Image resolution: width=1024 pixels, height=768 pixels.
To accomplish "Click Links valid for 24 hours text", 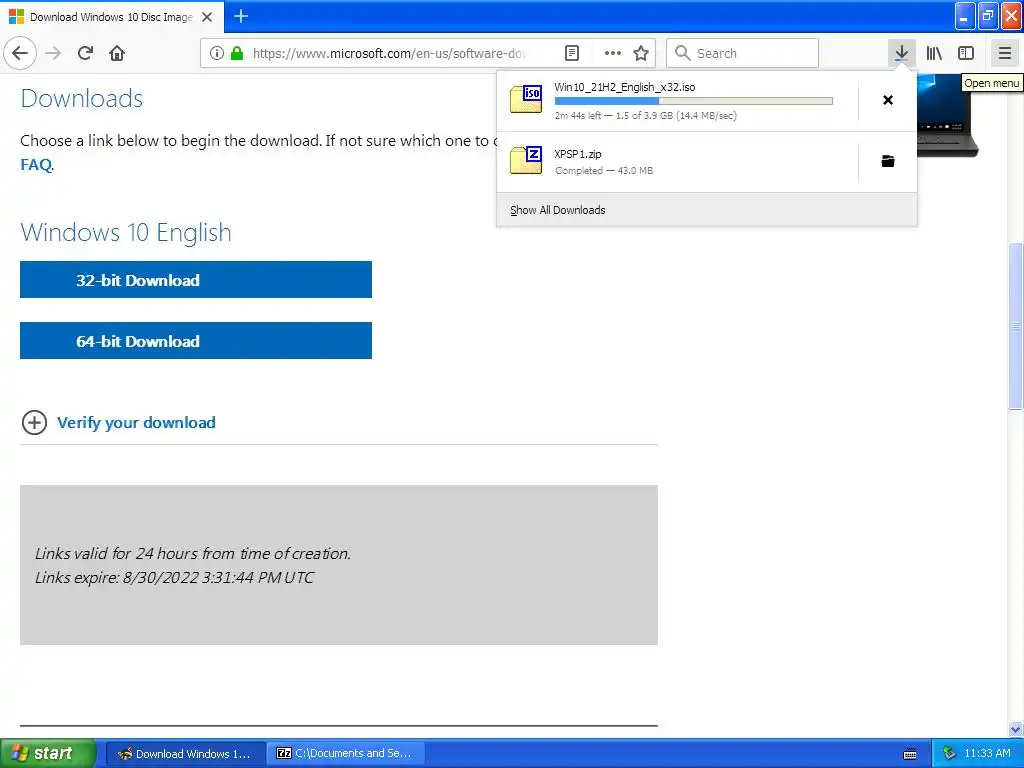I will point(193,553).
